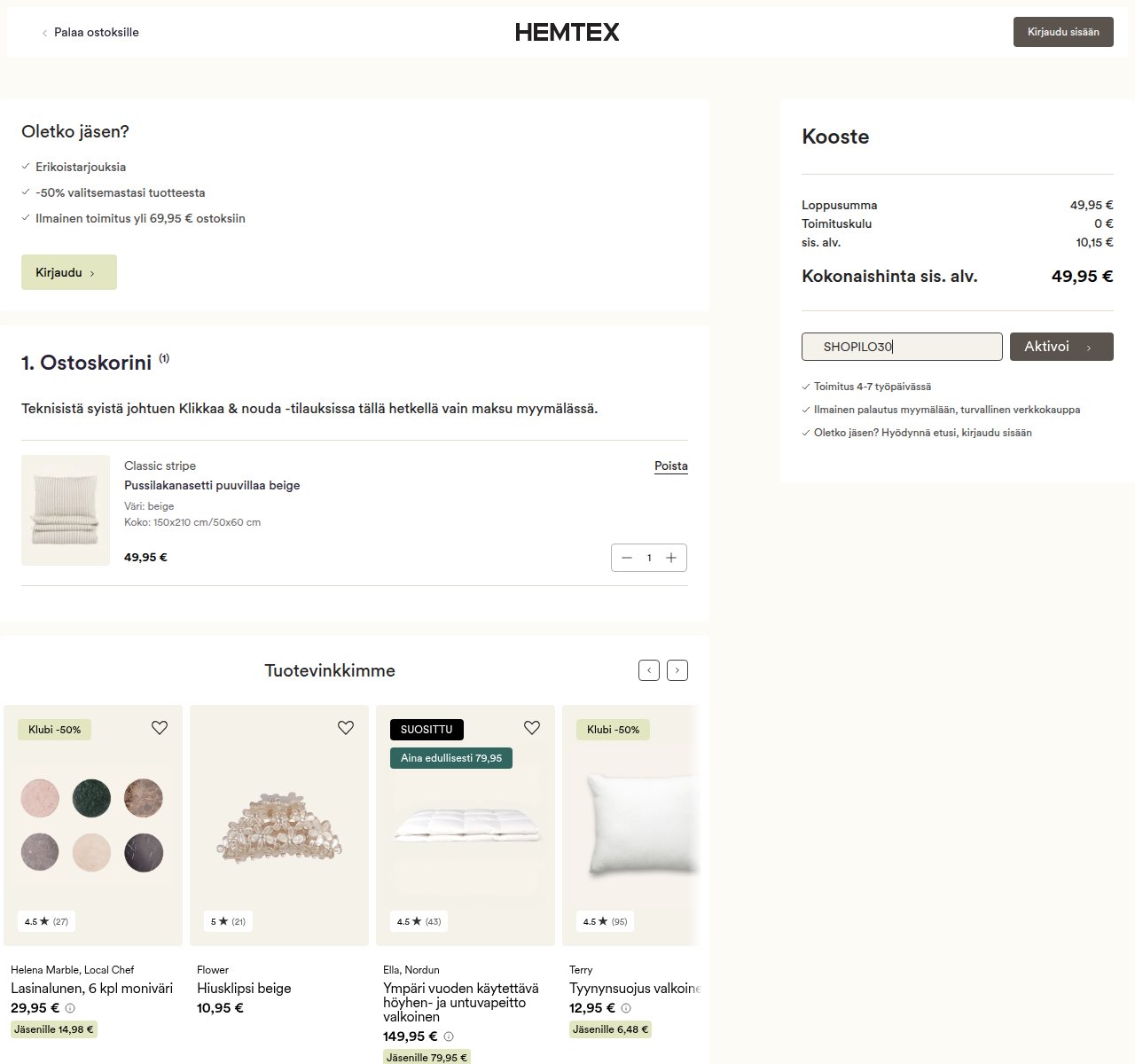The height and width of the screenshot is (1064, 1135).
Task: Click the Kooste summary heading
Action: pyautogui.click(x=835, y=137)
